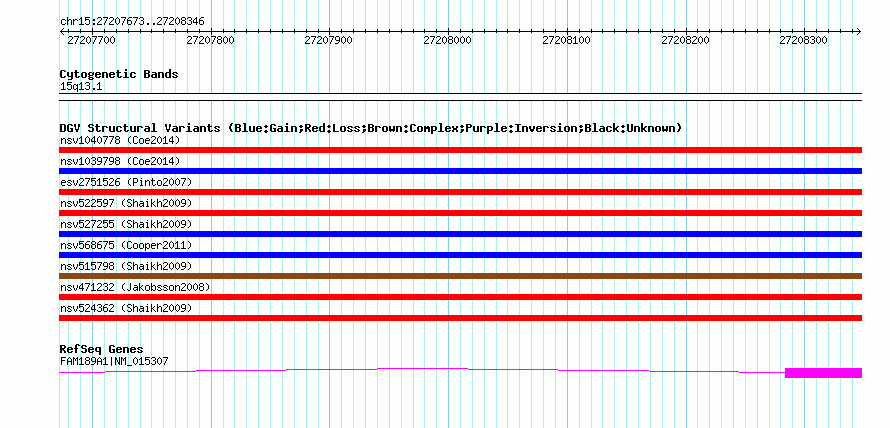Open variant nsv527255 (Shaikh2009) label
This screenshot has height=428, width=890.
point(126,224)
